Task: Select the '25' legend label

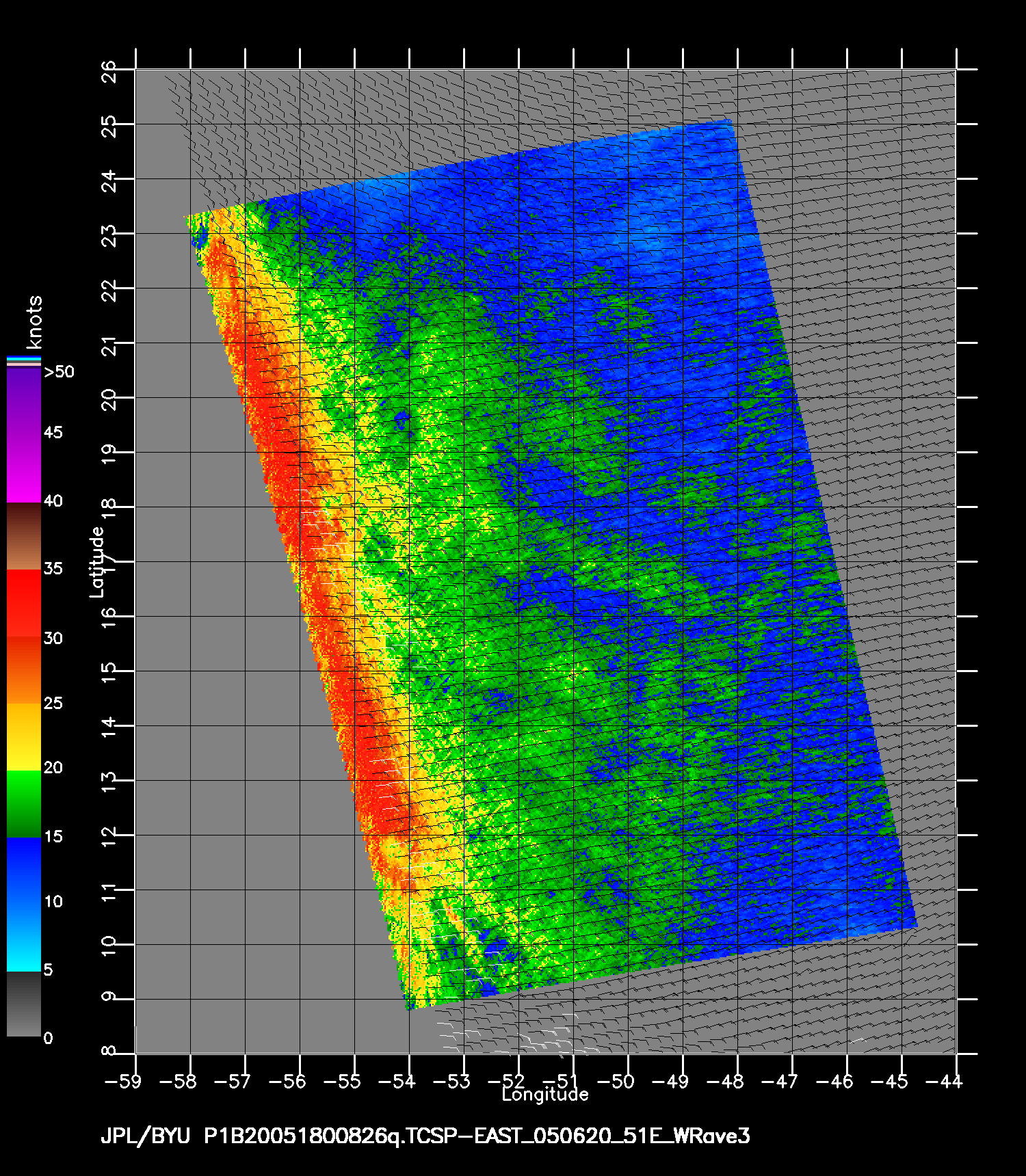Action: click(53, 703)
